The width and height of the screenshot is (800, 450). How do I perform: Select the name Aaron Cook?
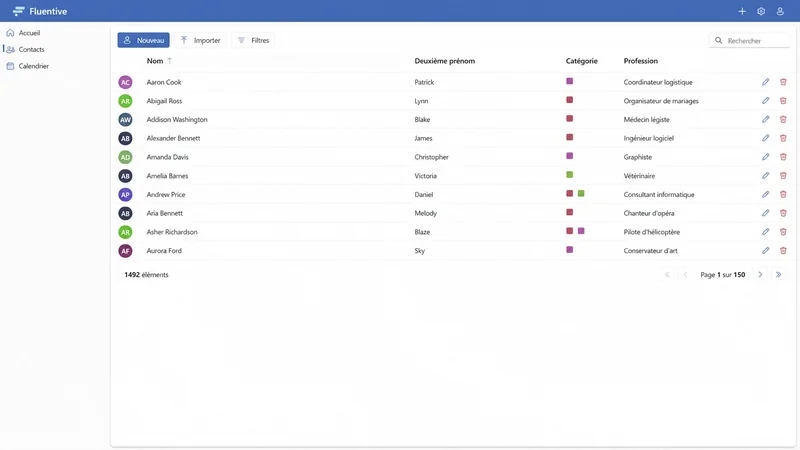[x=164, y=82]
